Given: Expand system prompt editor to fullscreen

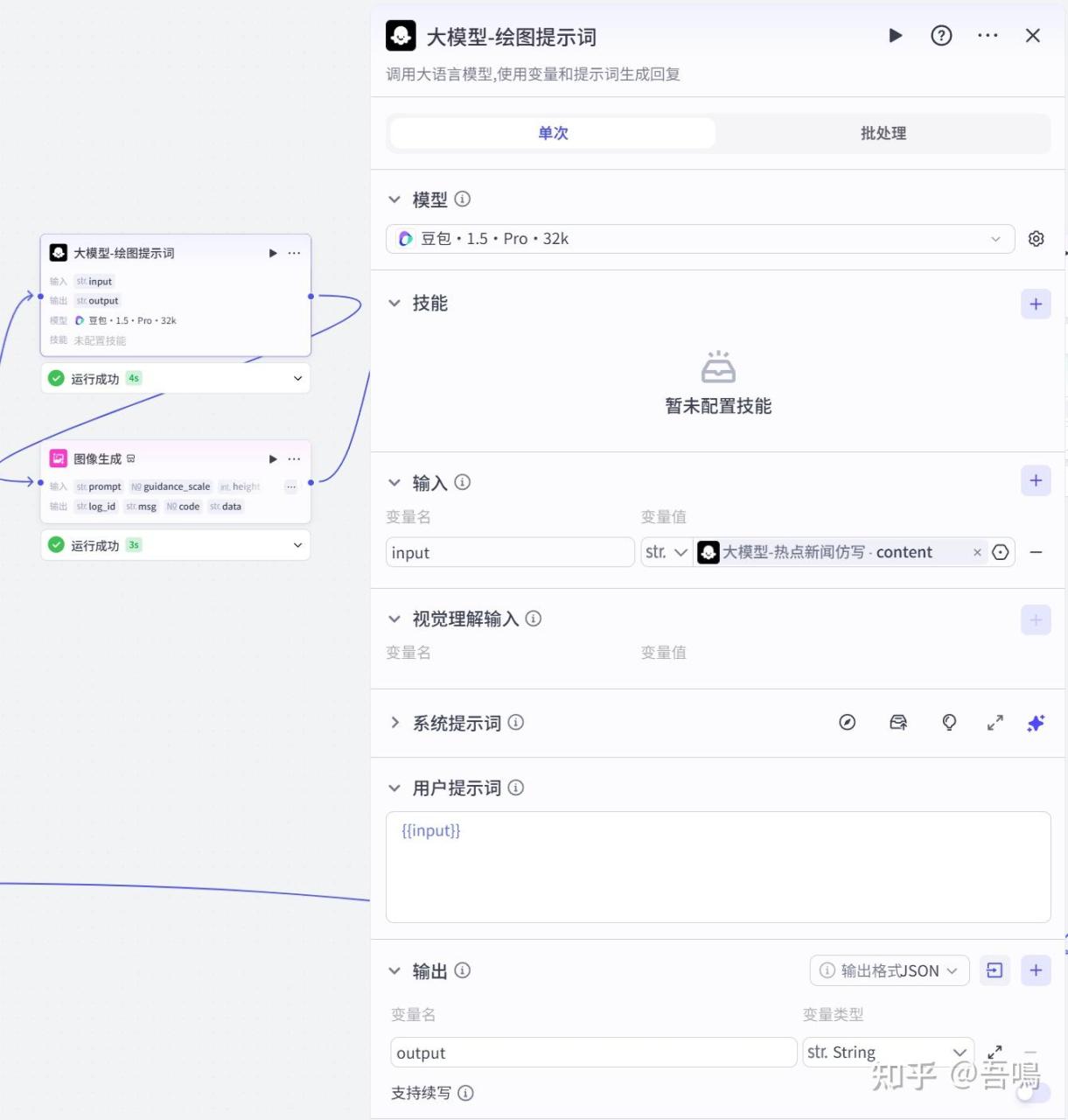Looking at the screenshot, I should point(995,723).
